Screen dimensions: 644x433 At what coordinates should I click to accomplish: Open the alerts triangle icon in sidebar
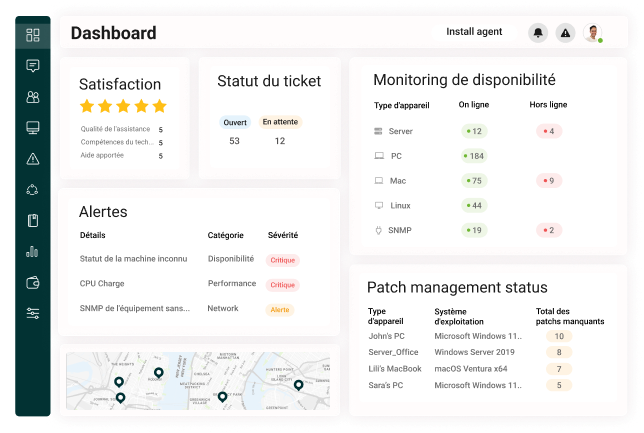33,159
